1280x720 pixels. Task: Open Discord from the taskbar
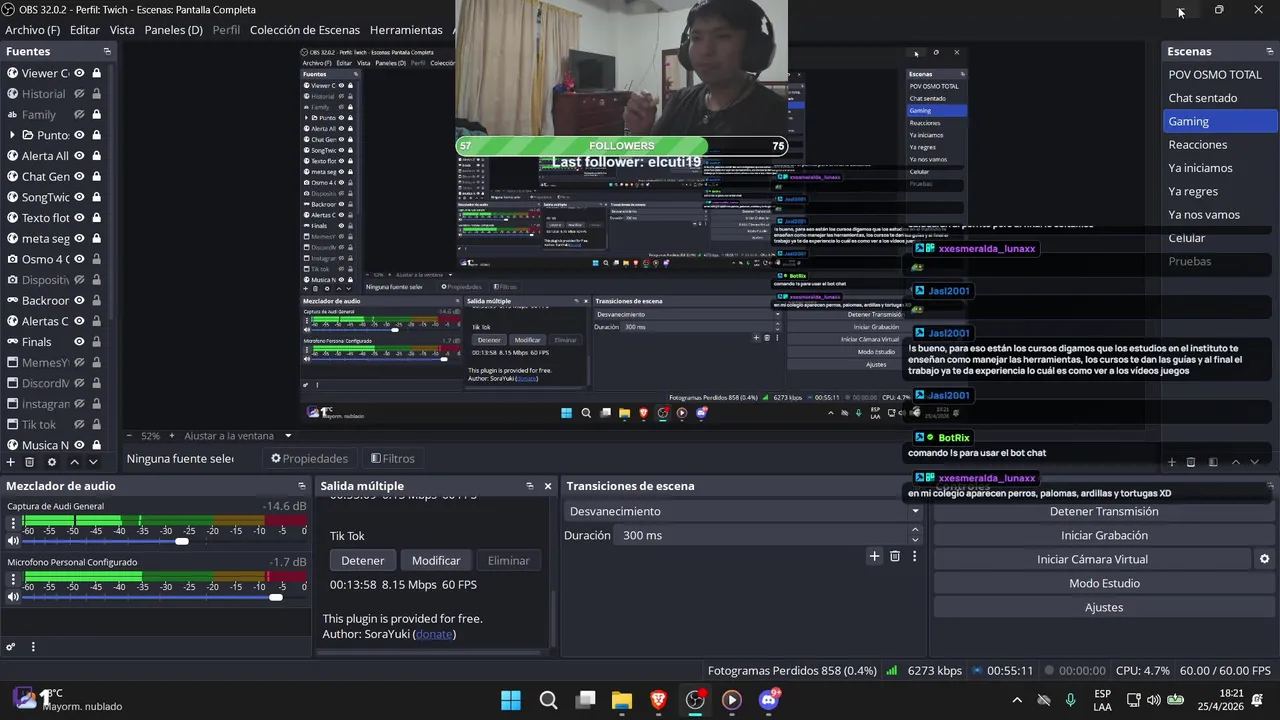tap(769, 700)
